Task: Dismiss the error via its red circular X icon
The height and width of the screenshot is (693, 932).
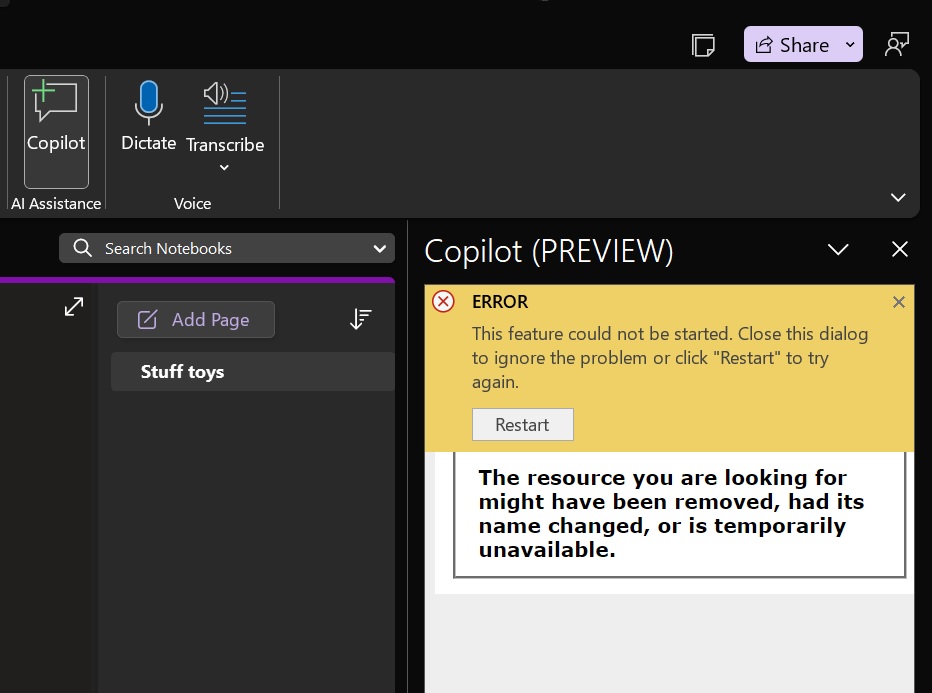Action: coord(443,301)
